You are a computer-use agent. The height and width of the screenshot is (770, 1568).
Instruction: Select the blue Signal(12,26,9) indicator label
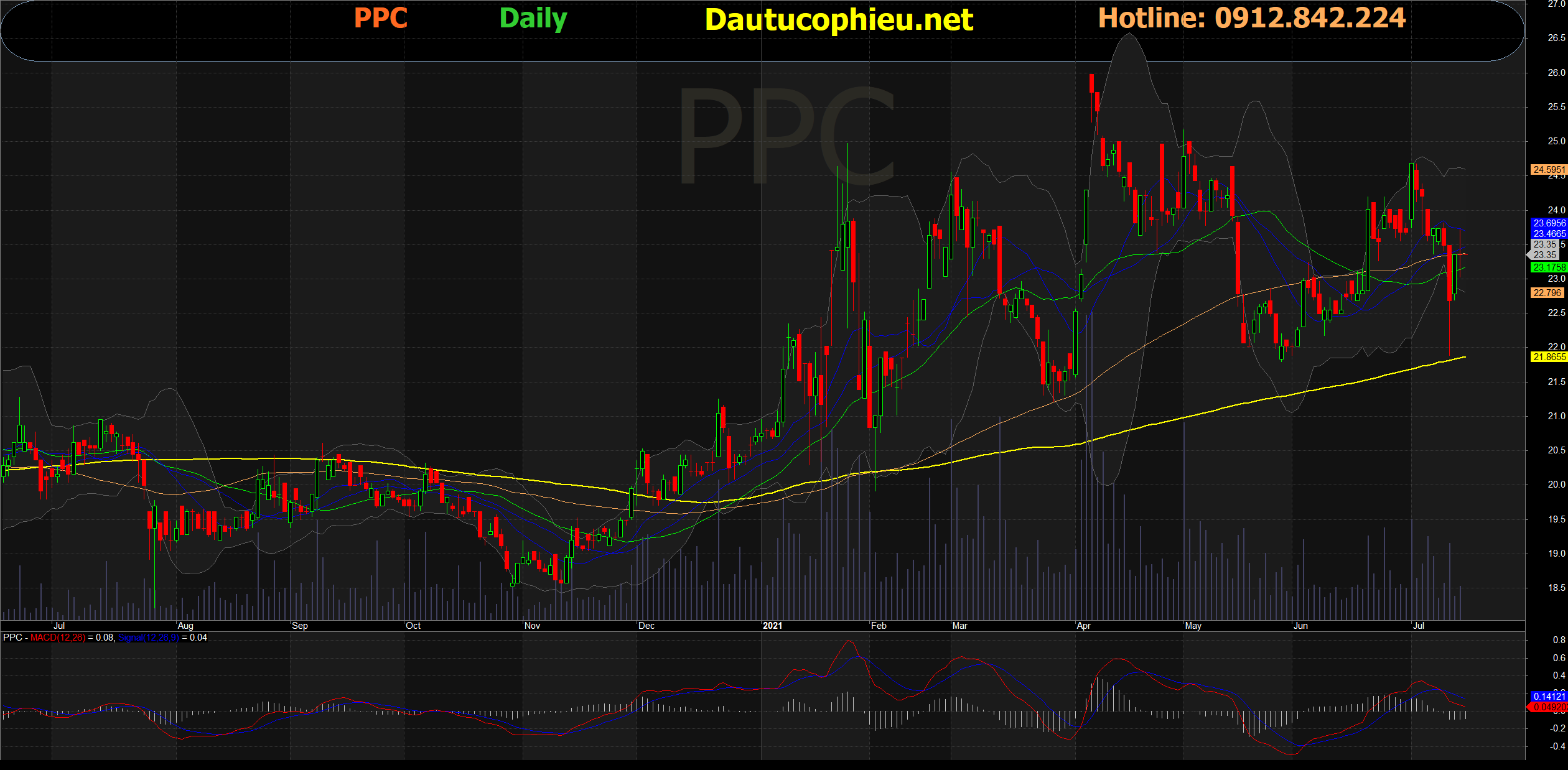[x=148, y=638]
